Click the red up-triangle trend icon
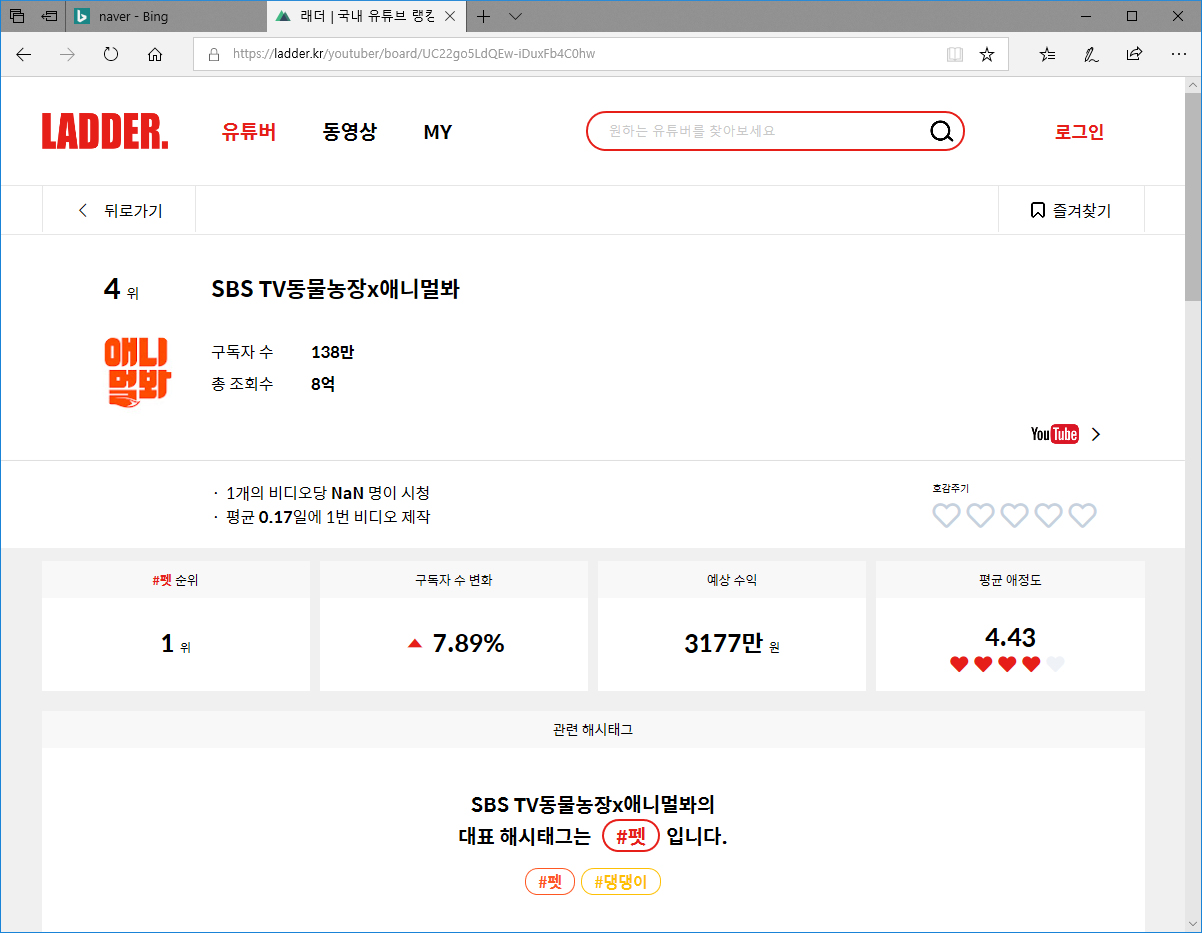The width and height of the screenshot is (1202, 933). 415,644
